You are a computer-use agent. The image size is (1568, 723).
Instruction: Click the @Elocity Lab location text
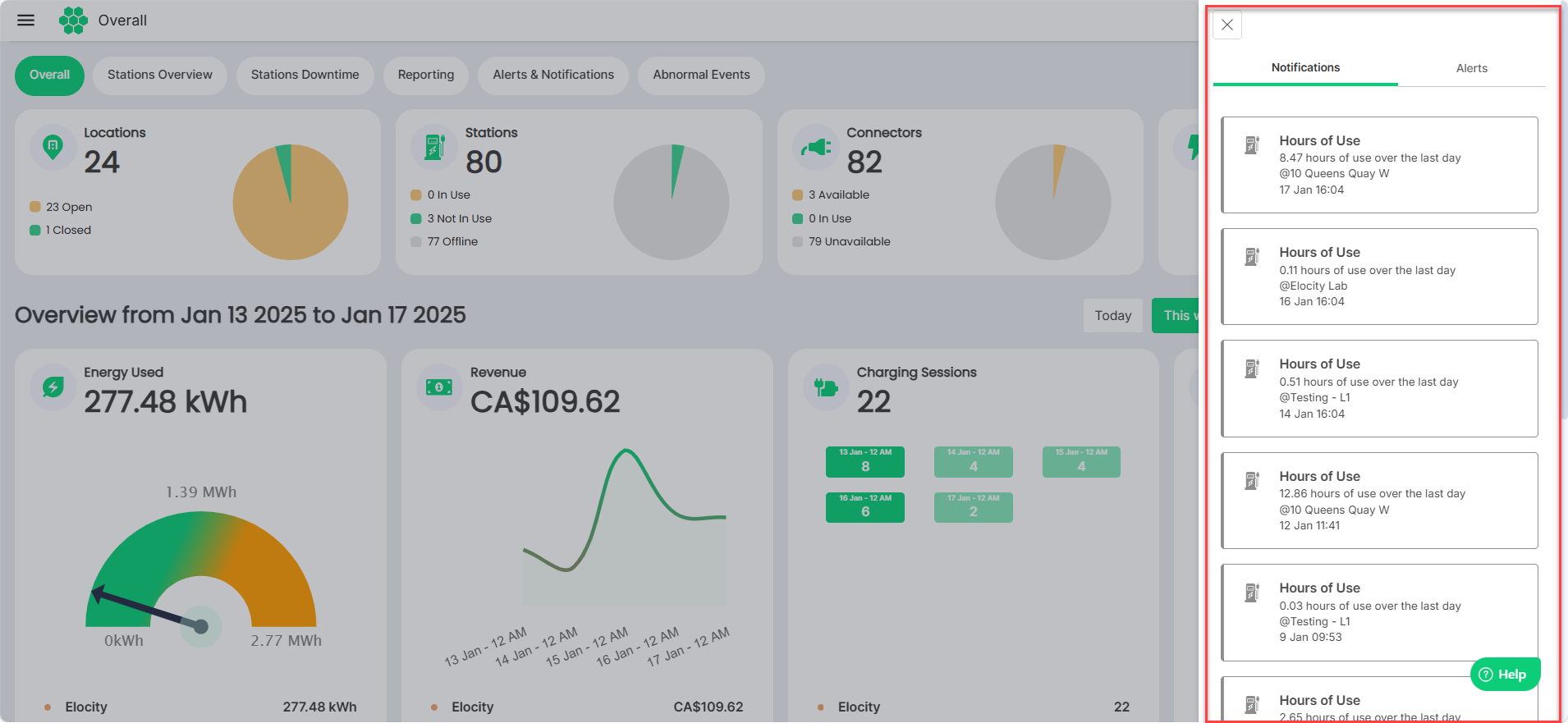tap(1314, 286)
